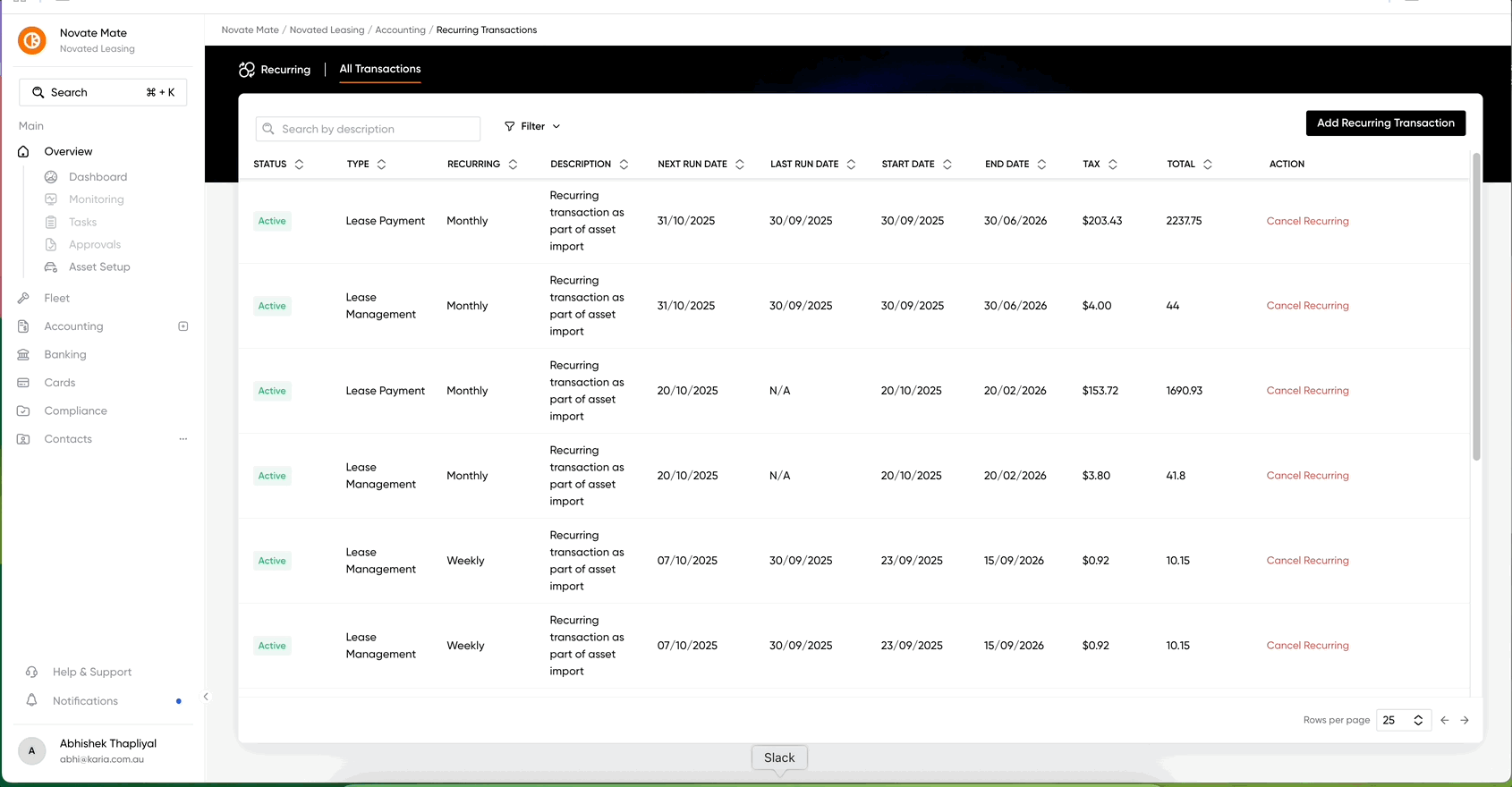Open the Fleet wrench icon in the sidebar
Image resolution: width=1512 pixels, height=787 pixels.
pyautogui.click(x=24, y=298)
